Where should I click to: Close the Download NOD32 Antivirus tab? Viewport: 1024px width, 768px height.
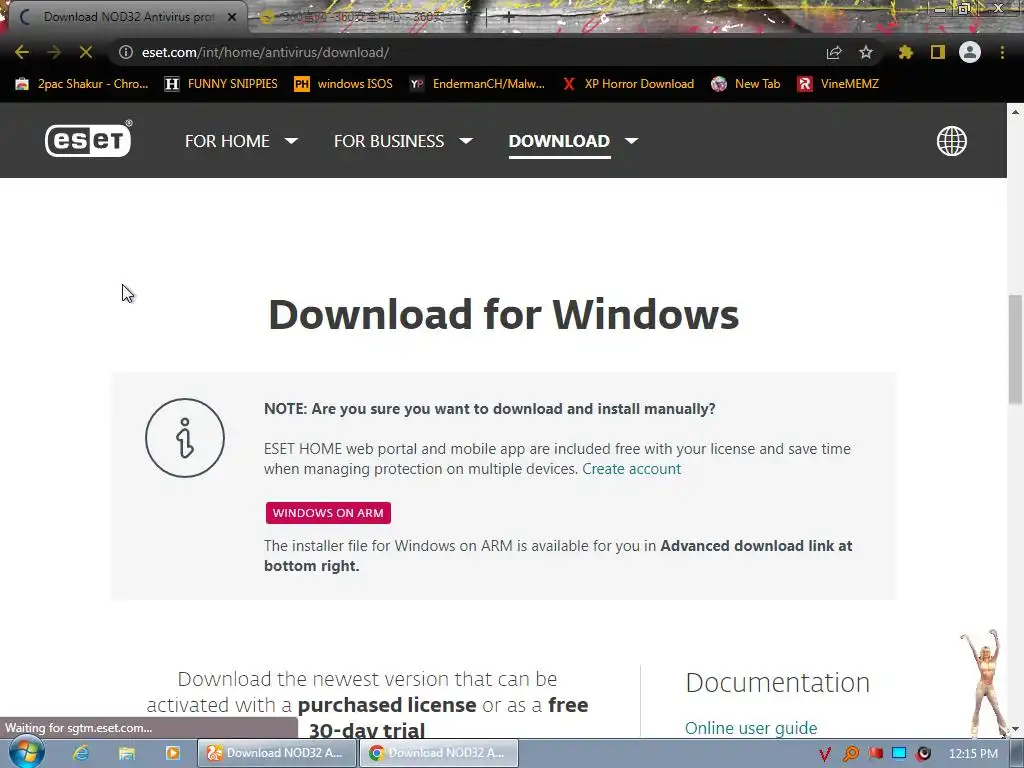pyautogui.click(x=232, y=18)
